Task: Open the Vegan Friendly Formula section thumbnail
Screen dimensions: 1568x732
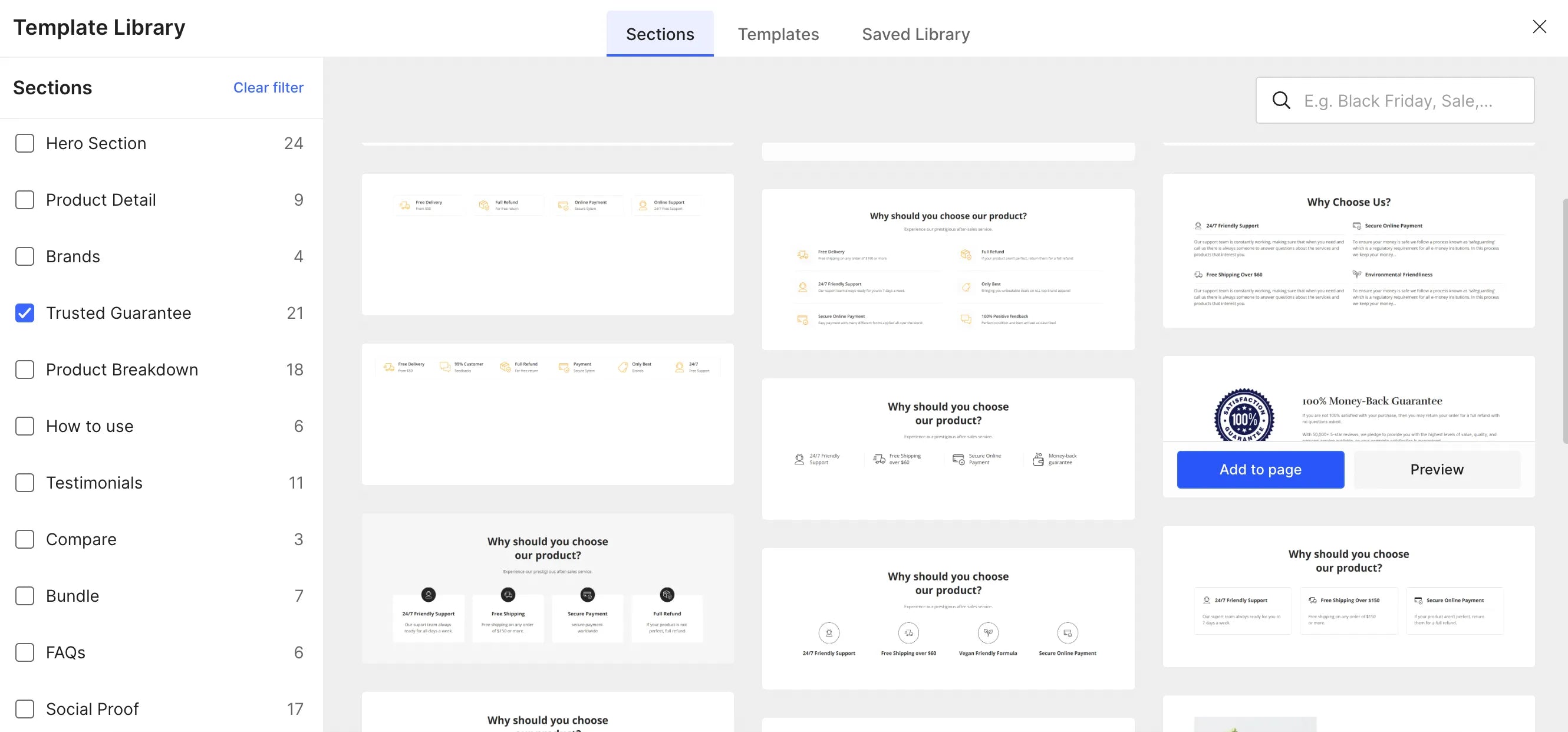Action: click(948, 618)
